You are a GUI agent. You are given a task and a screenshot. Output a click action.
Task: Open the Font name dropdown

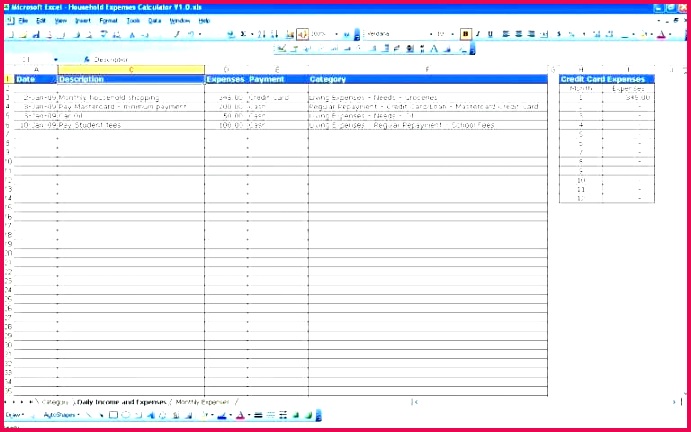point(431,34)
